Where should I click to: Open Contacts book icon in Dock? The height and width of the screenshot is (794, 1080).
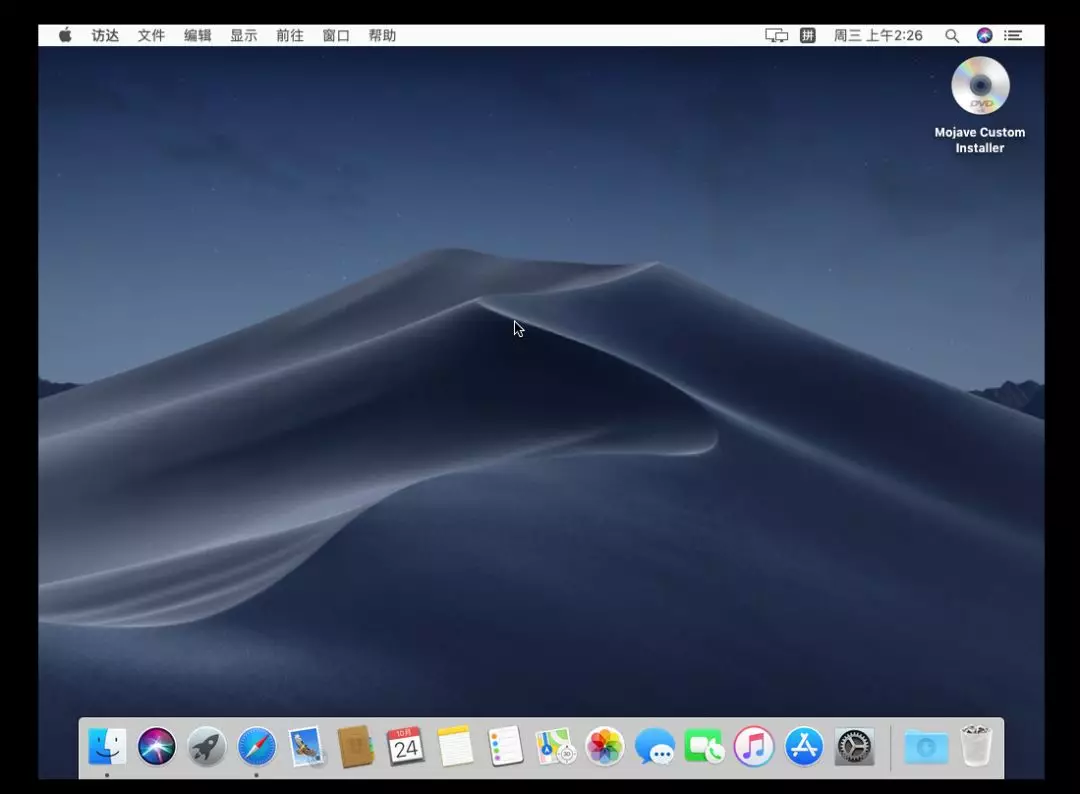tap(356, 746)
